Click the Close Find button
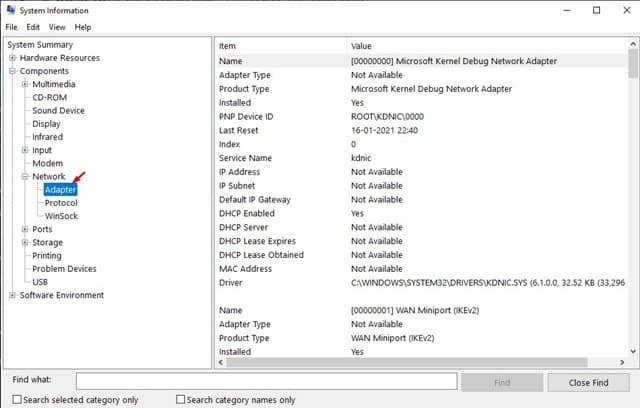 click(588, 383)
